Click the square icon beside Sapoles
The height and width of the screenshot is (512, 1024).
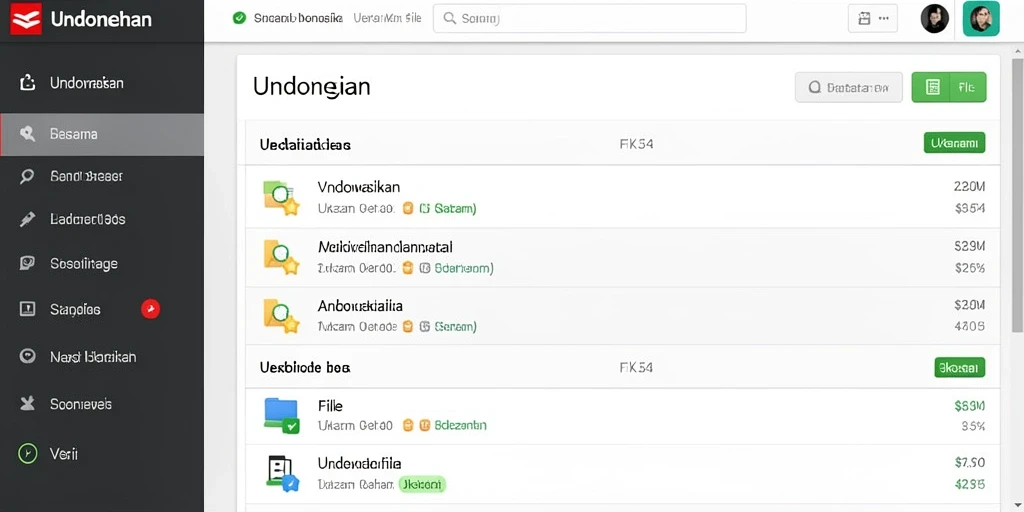click(x=27, y=309)
